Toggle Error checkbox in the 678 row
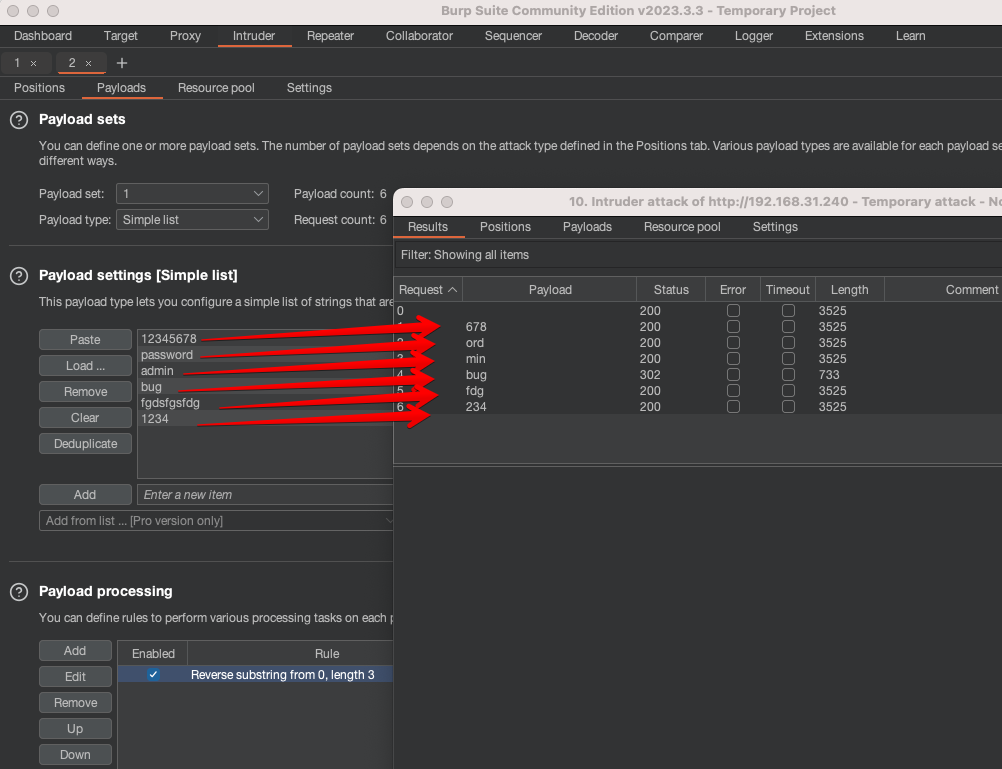1002x769 pixels. click(733, 327)
